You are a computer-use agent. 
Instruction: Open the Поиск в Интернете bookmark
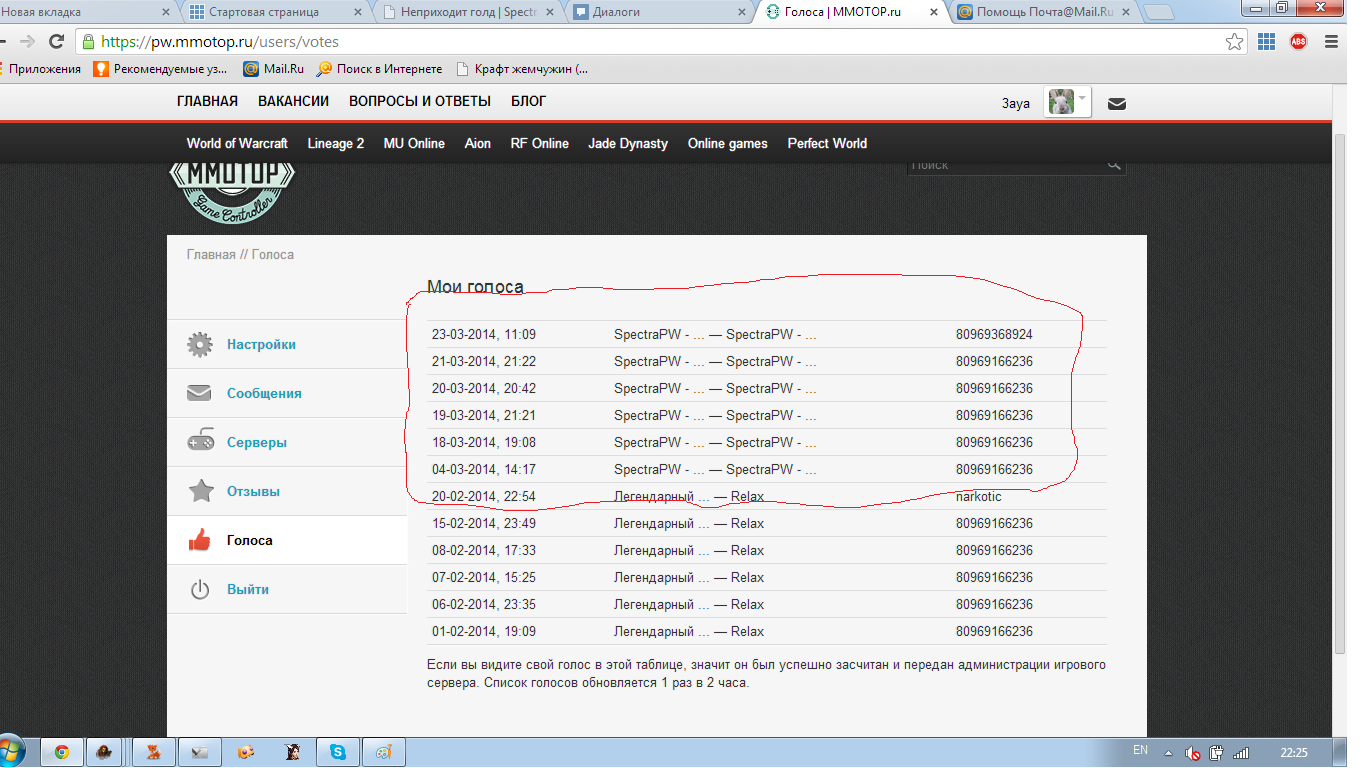[x=379, y=69]
